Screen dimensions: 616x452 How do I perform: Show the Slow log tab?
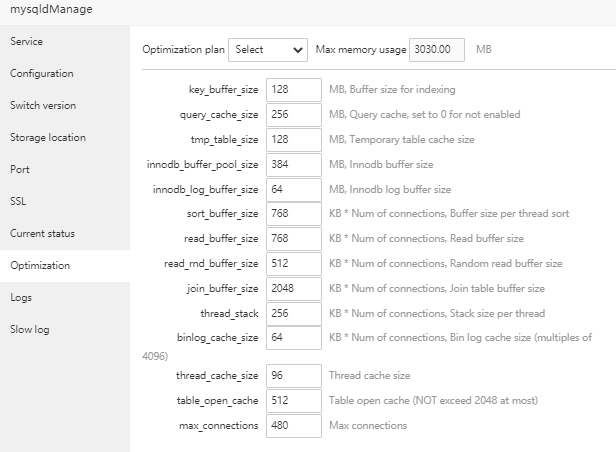coord(29,329)
